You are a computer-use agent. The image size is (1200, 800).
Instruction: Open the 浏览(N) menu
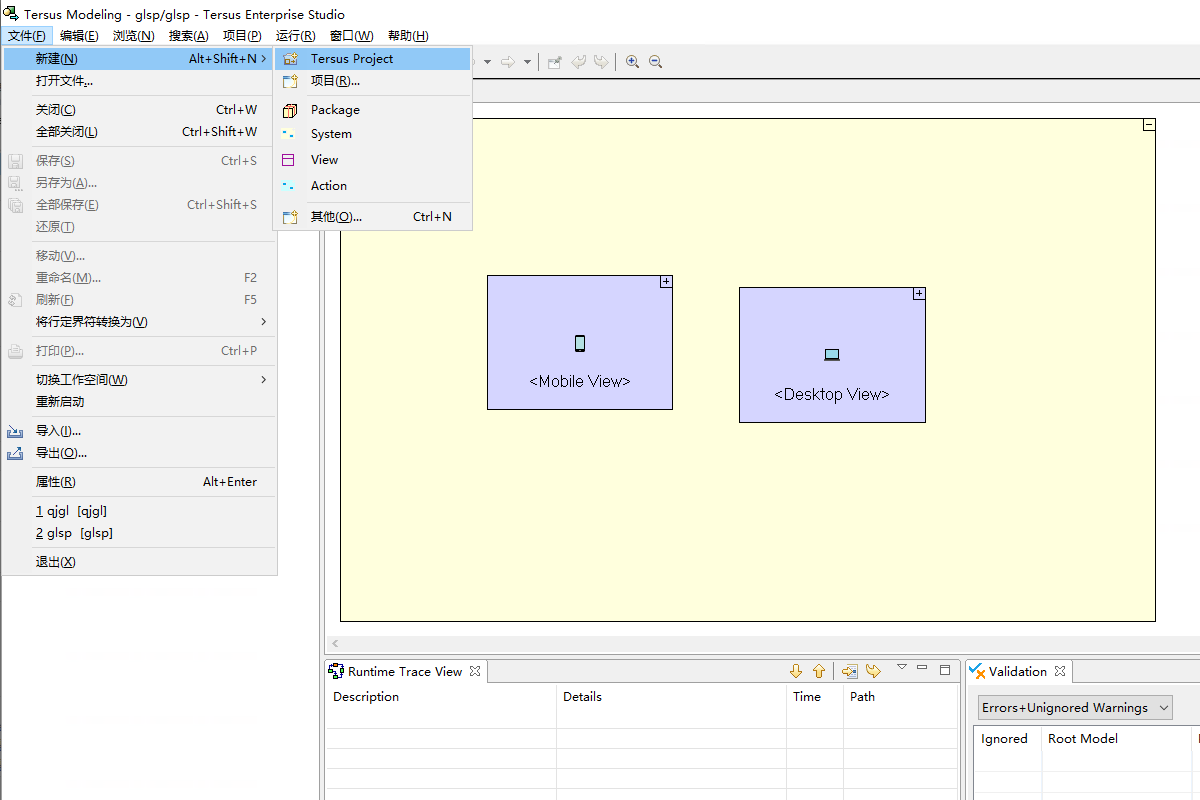134,36
